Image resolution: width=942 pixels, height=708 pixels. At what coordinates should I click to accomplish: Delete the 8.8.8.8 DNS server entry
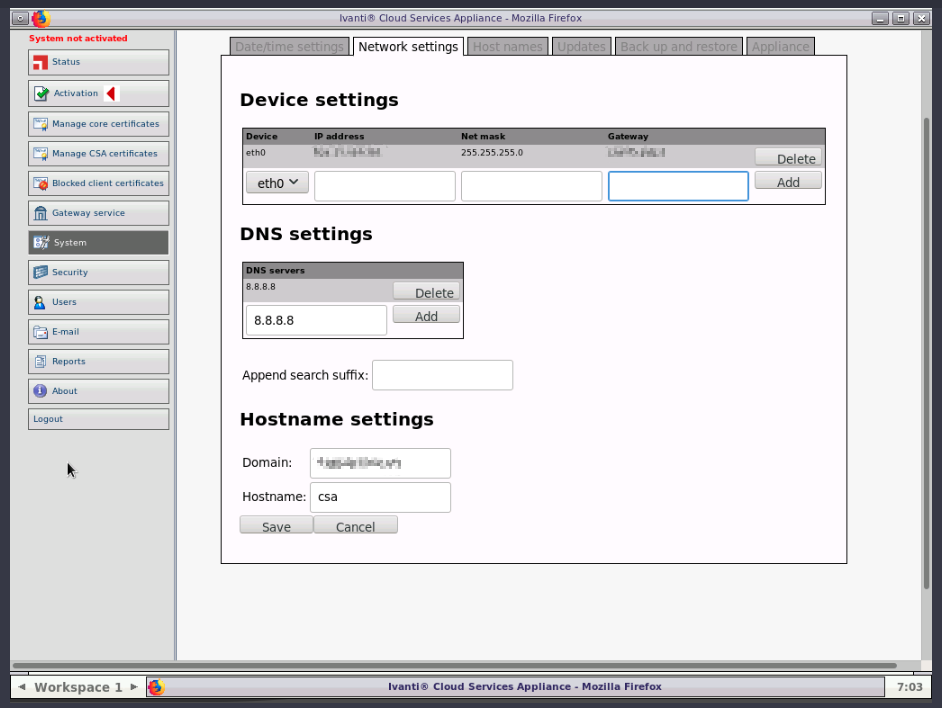pos(427,292)
